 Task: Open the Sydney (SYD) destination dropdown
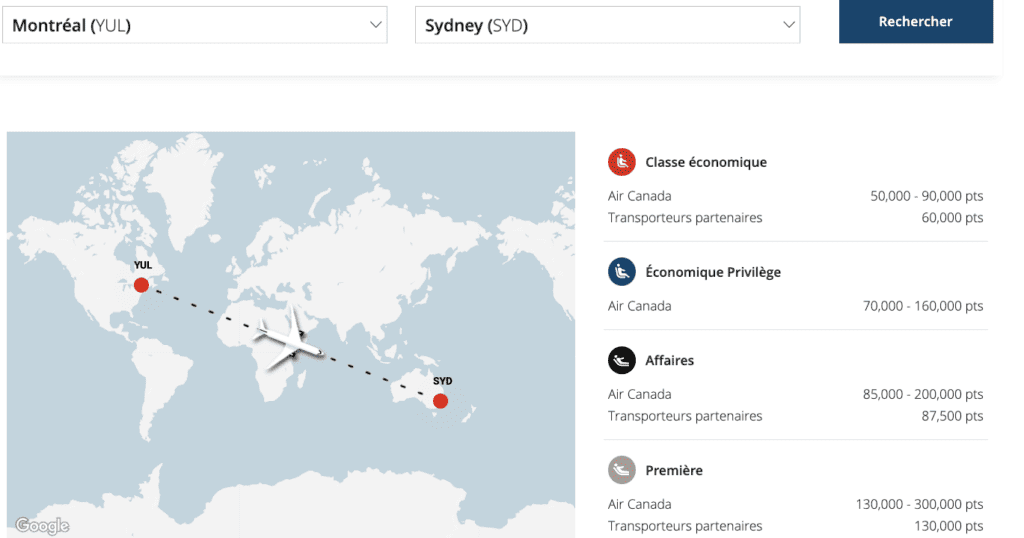pos(607,25)
